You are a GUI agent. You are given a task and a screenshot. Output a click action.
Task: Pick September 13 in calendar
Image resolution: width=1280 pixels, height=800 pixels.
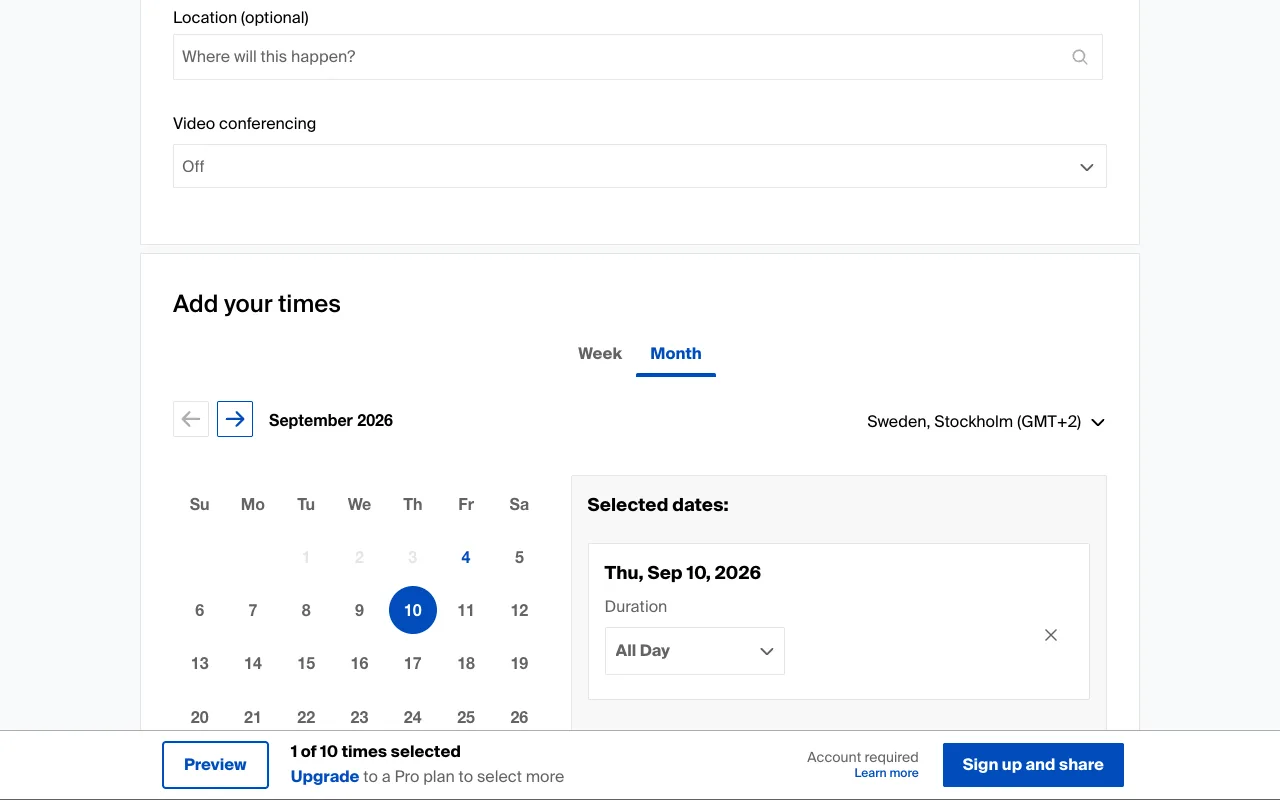coord(200,663)
